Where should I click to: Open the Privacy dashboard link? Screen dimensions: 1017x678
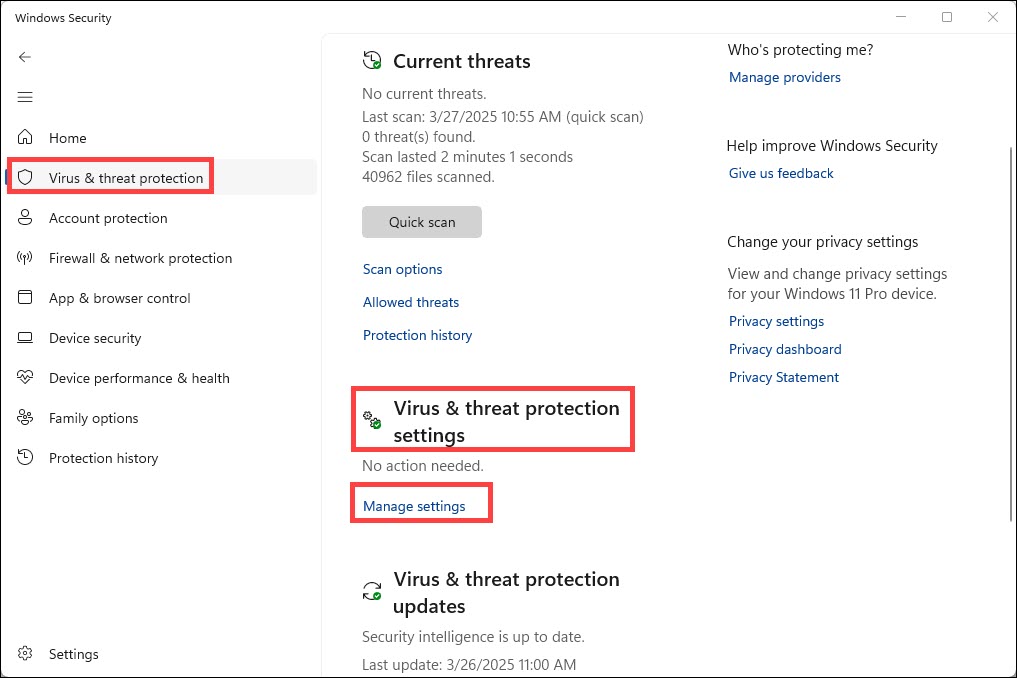coord(785,349)
